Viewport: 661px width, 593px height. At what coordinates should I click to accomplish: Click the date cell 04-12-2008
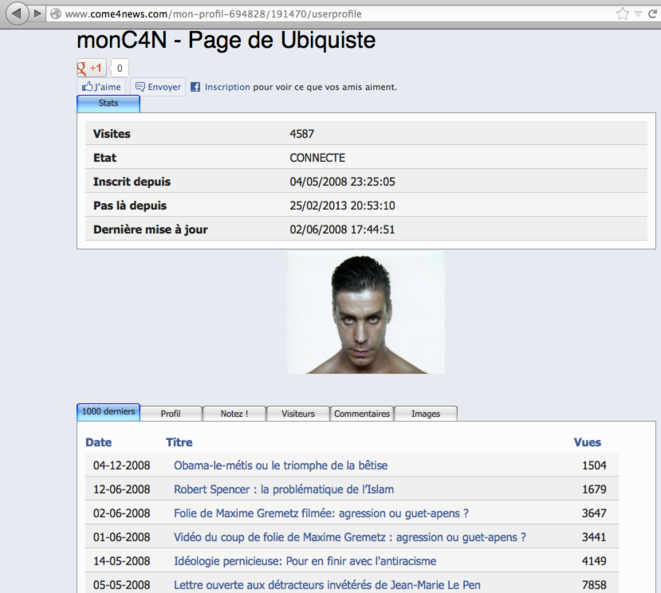(x=122, y=465)
